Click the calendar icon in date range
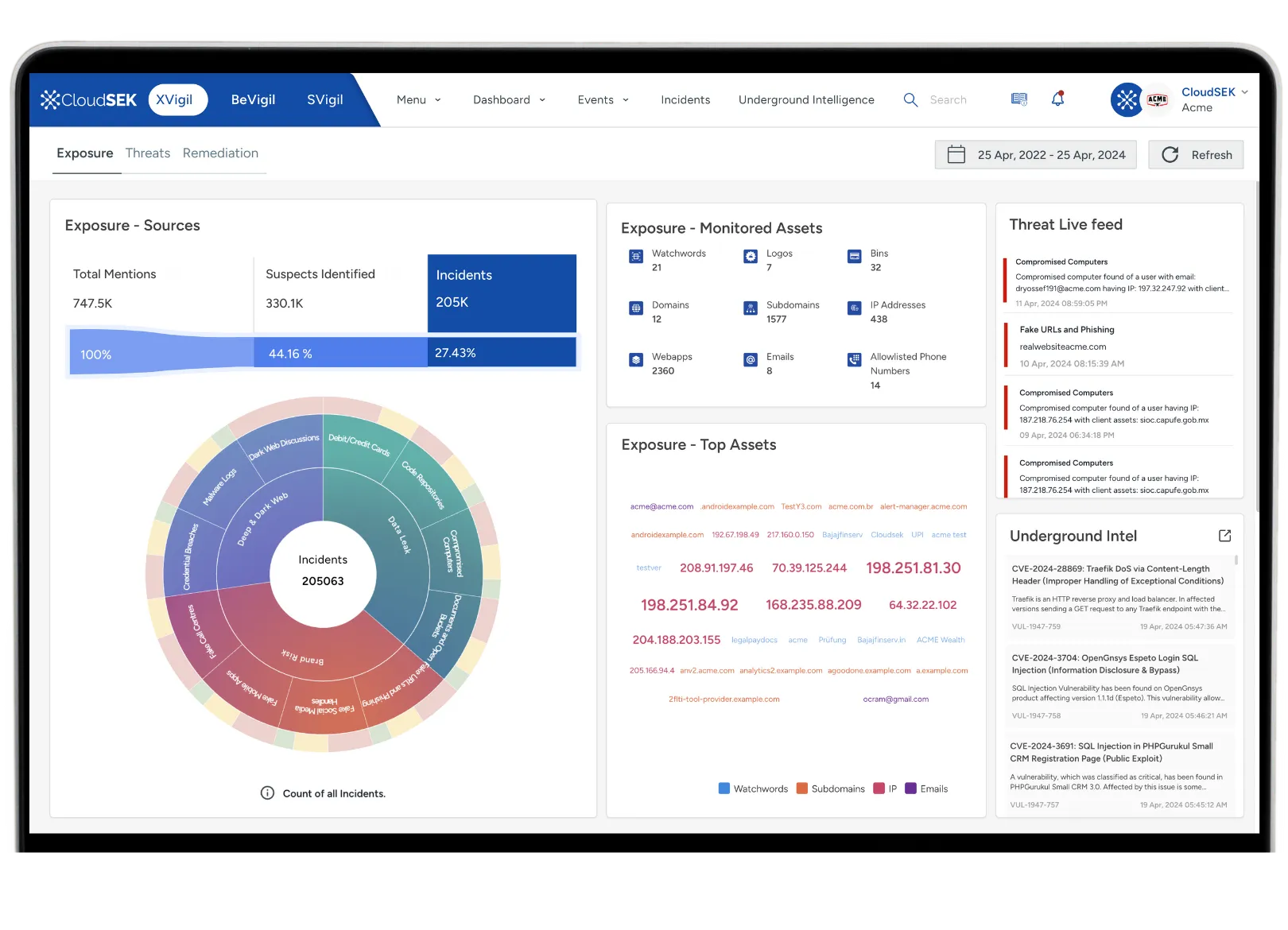Screen dimensions: 1288x930 pos(956,154)
